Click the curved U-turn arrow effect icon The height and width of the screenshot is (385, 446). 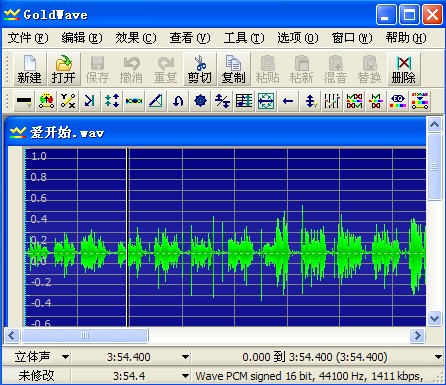click(178, 101)
